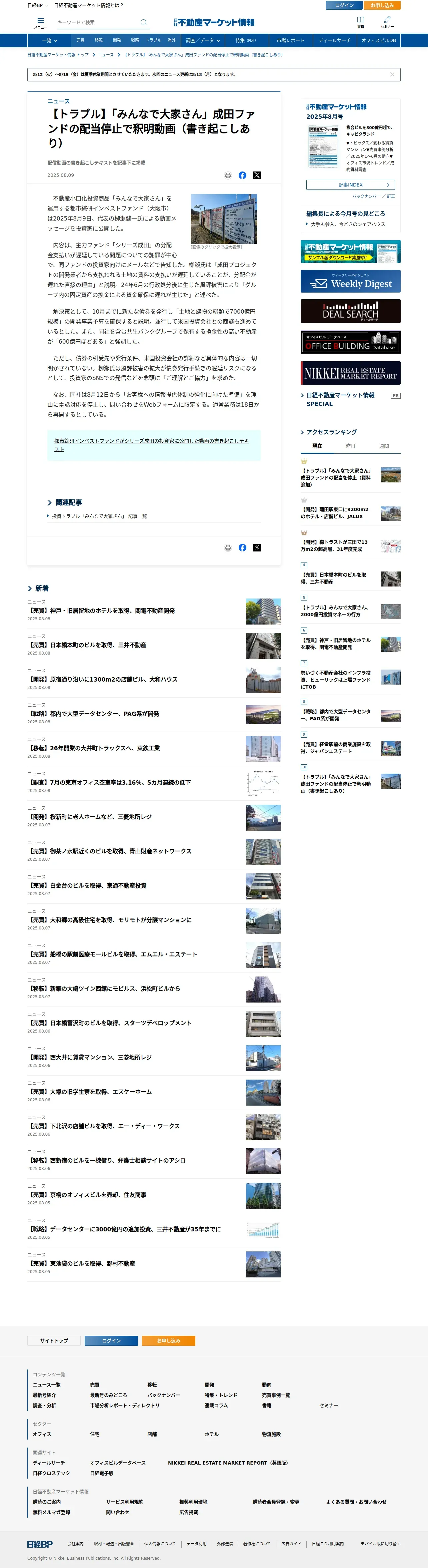Click the 日経BP footer logo
The height and width of the screenshot is (1568, 428).
point(40,1544)
